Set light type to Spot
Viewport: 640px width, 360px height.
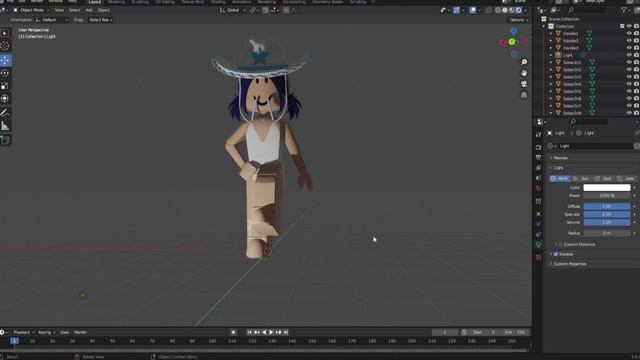(x=604, y=179)
